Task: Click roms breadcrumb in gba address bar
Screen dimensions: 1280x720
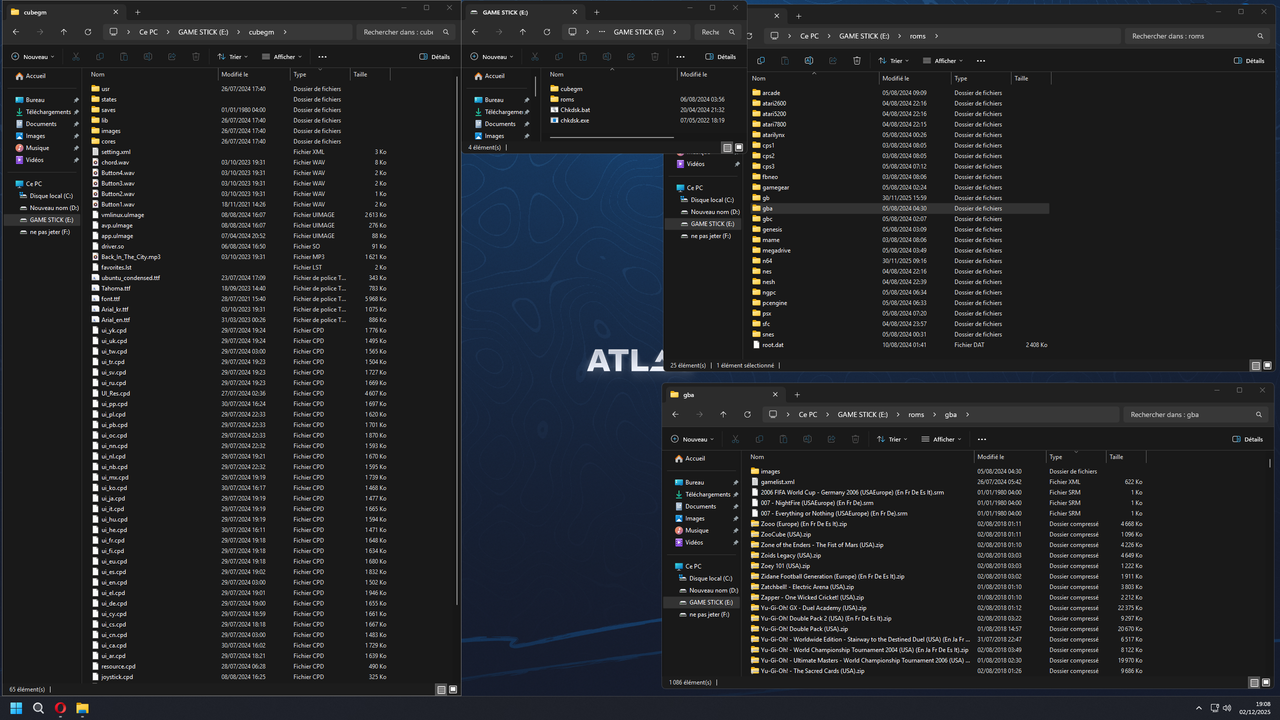Action: (916, 414)
